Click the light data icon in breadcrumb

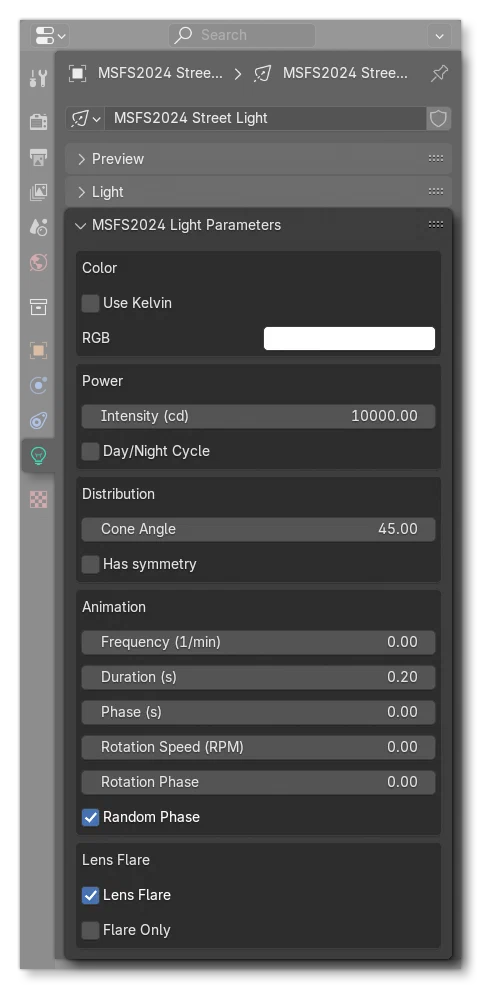(262, 73)
